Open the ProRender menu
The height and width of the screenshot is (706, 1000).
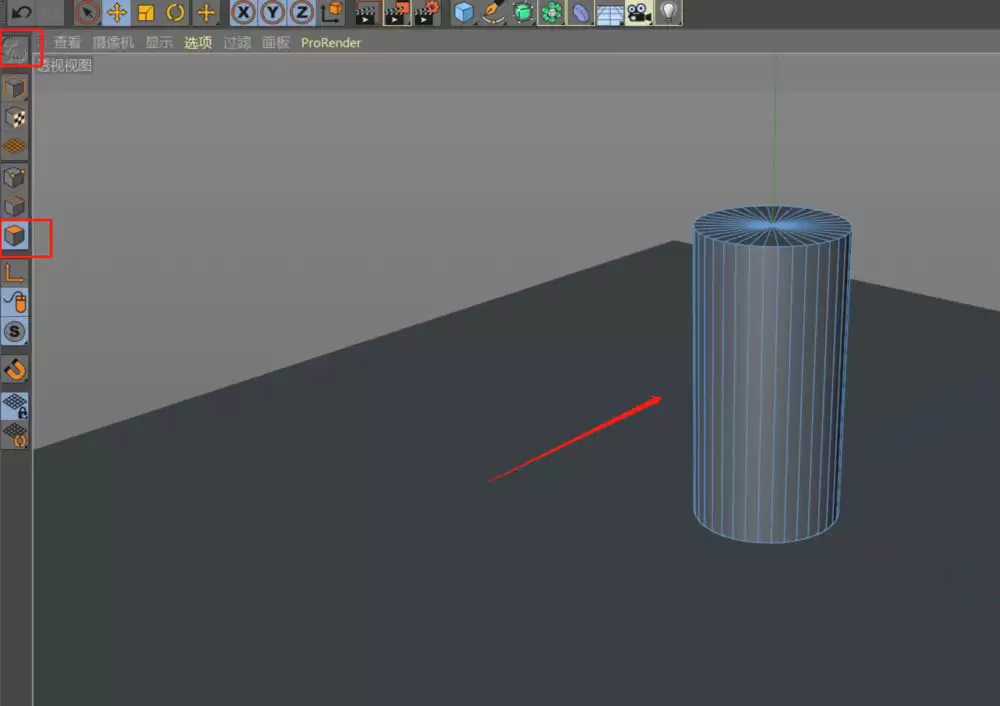[330, 42]
